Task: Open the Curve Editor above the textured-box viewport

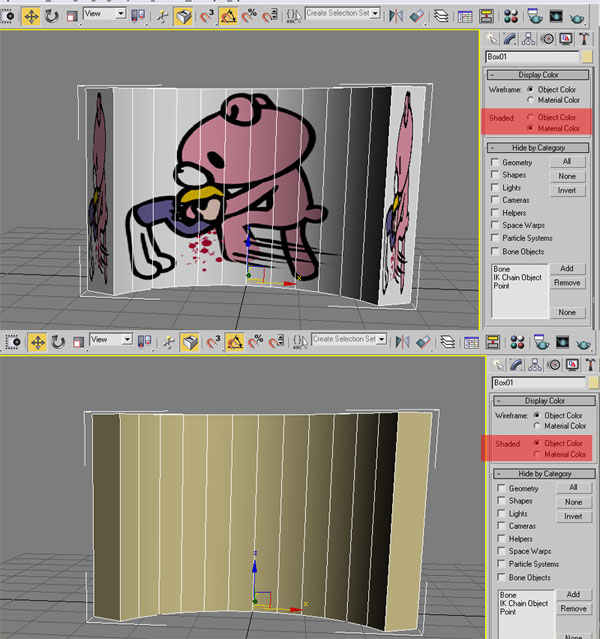Action: (x=465, y=16)
